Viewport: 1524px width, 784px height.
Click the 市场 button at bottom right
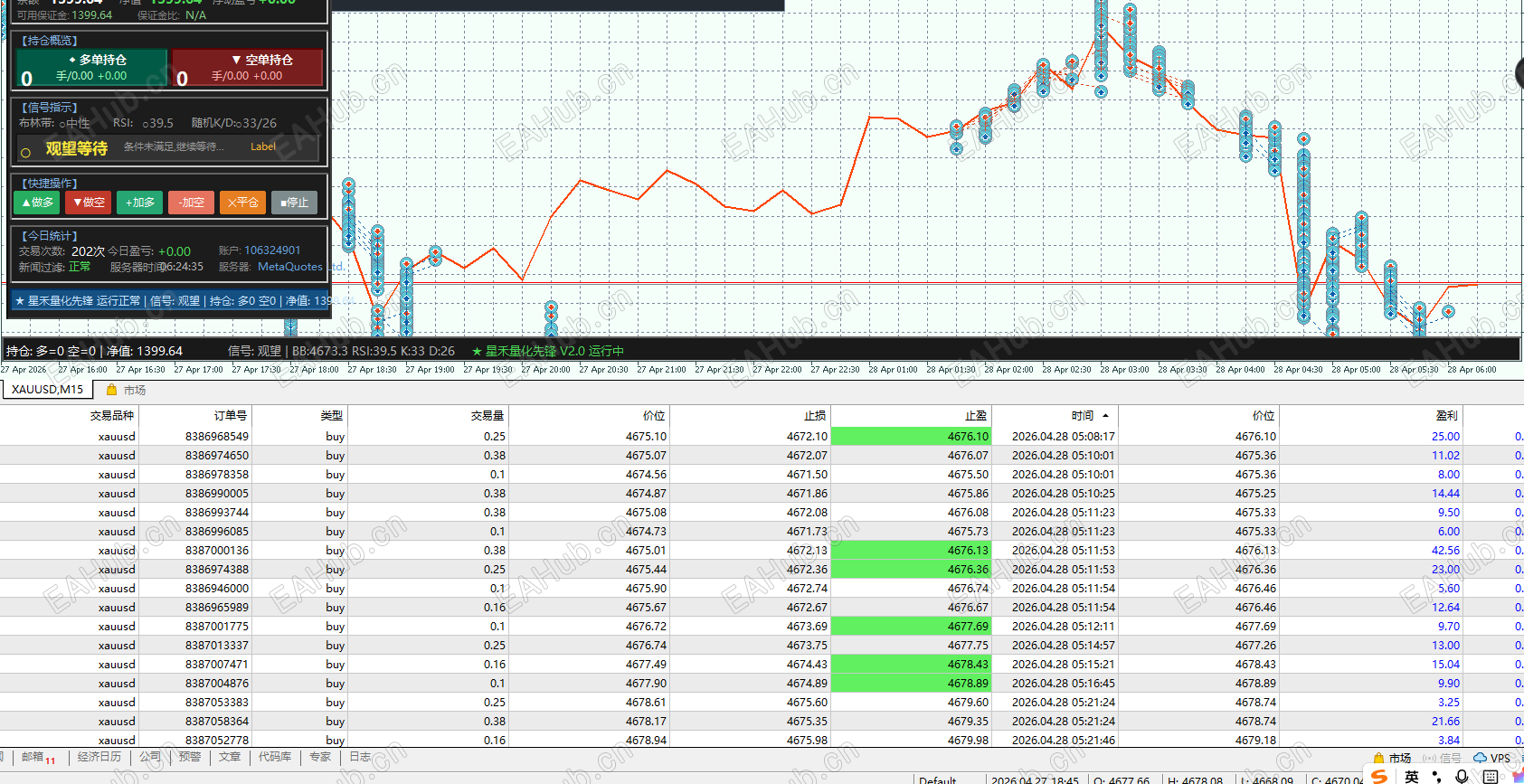1393,758
